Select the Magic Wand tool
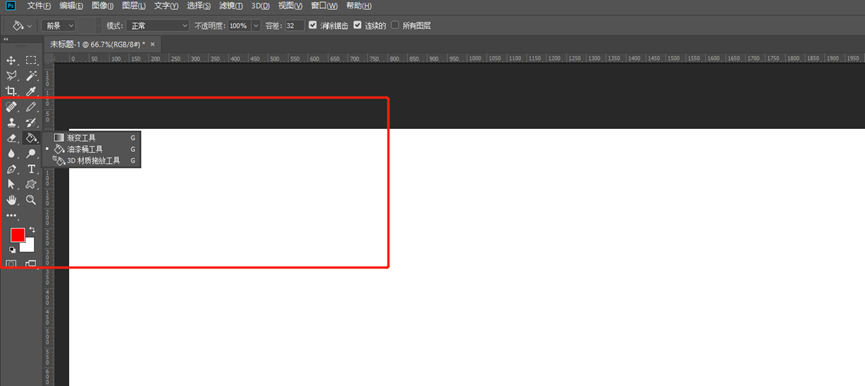Viewport: 865px width, 386px height. (31, 76)
